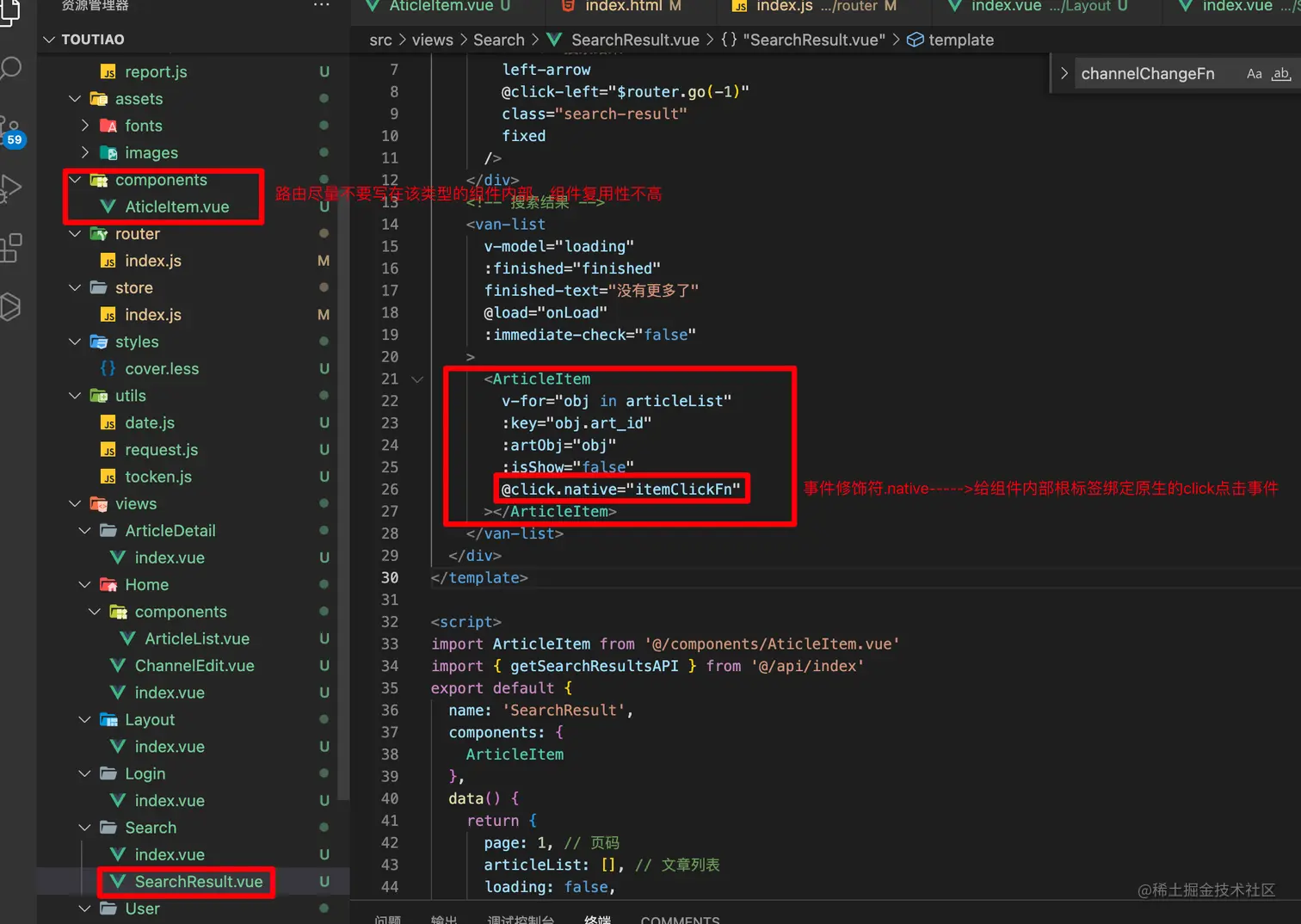Viewport: 1301px width, 924px height.
Task: Click template symbol in breadcrumb
Action: click(x=961, y=40)
